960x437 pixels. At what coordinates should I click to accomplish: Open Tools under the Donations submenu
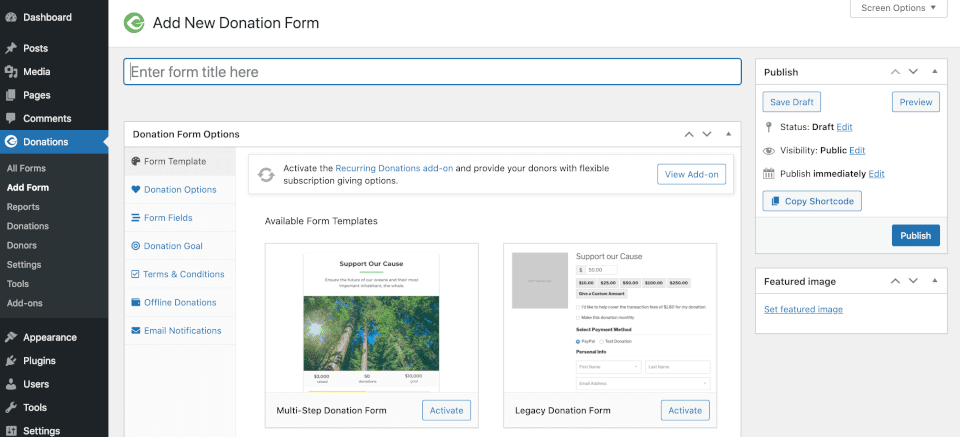[18, 284]
